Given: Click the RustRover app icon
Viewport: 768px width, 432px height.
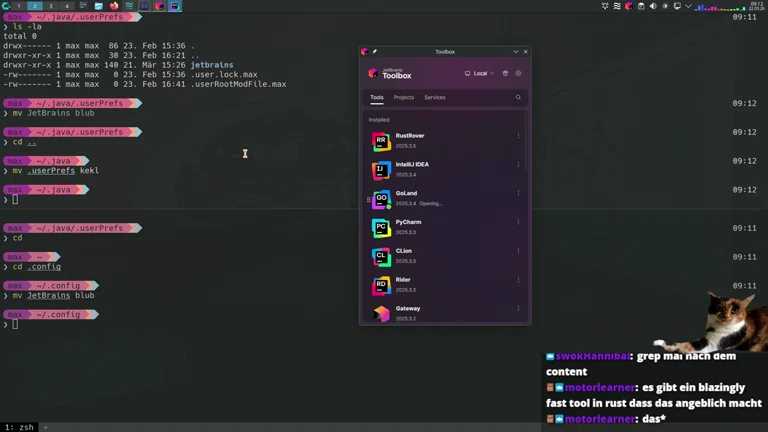Looking at the screenshot, I should [x=381, y=142].
